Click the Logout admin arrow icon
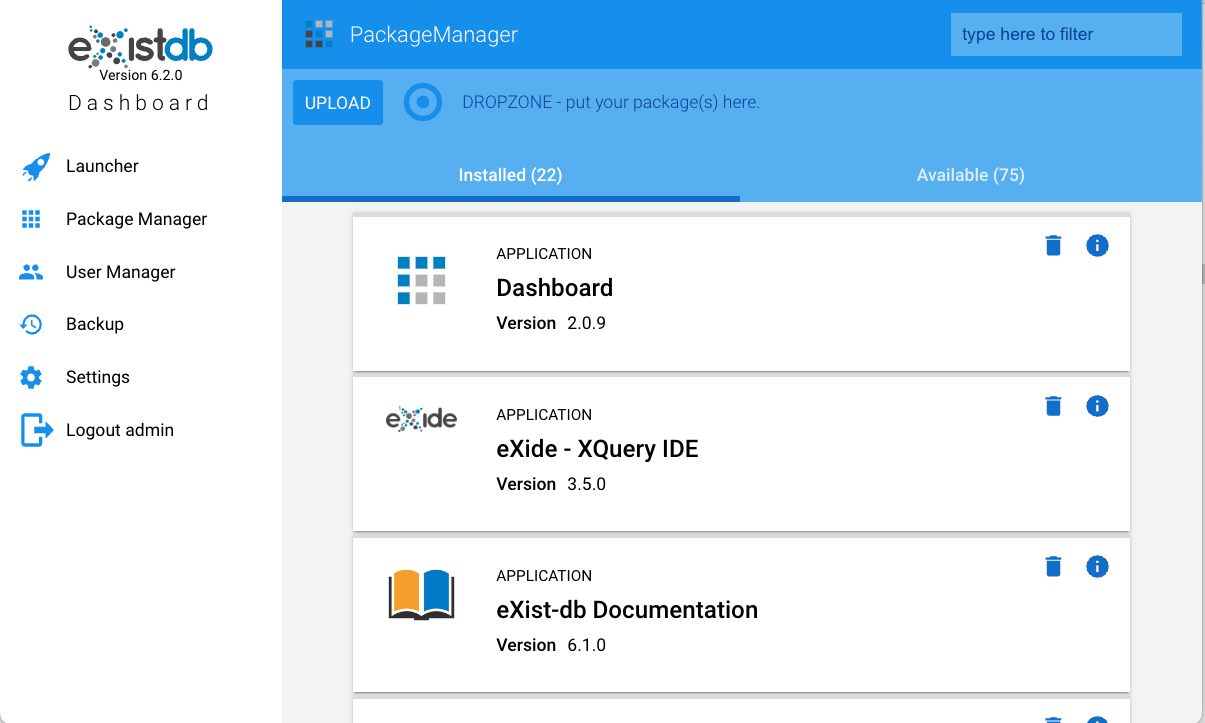Screen dimensions: 1205x723 click(x=34, y=430)
